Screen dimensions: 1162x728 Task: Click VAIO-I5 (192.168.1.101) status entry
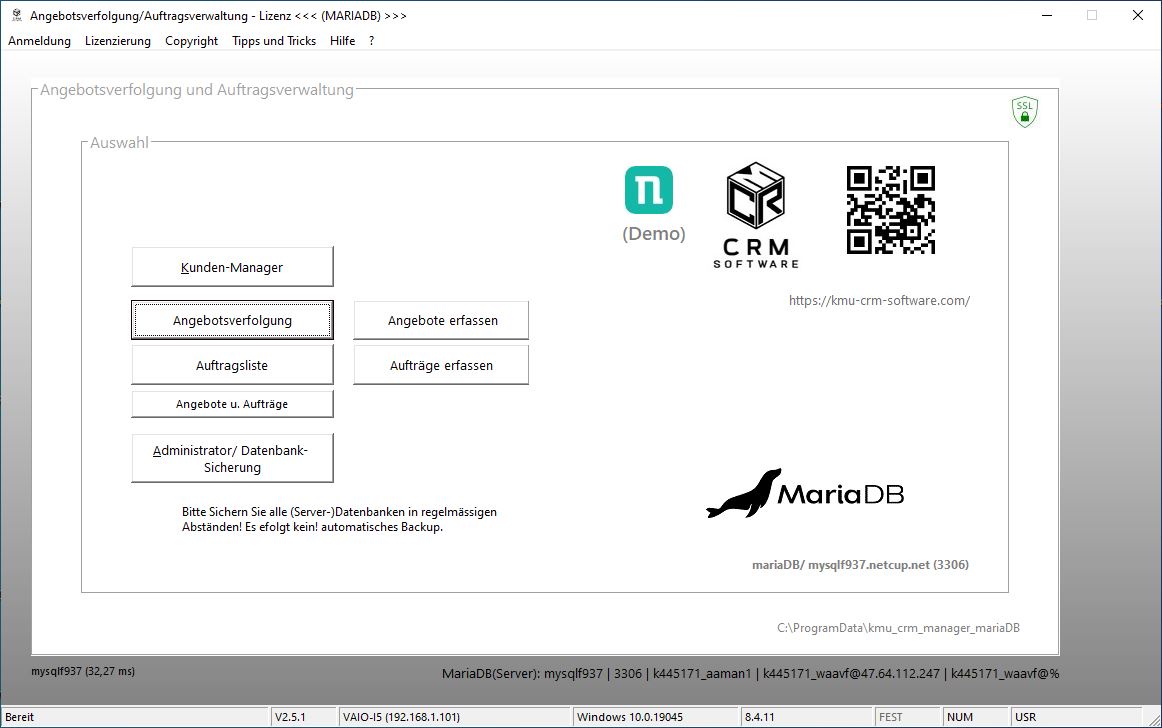point(454,717)
